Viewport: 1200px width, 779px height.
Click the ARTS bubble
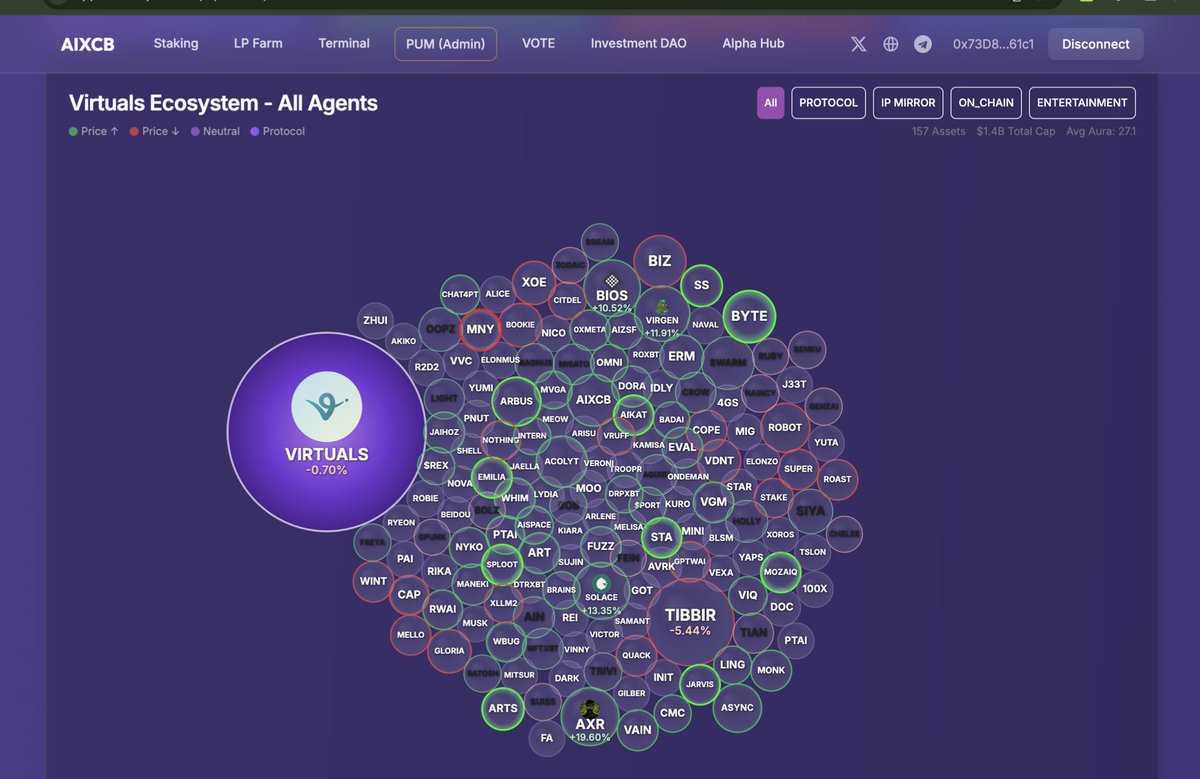pos(503,709)
